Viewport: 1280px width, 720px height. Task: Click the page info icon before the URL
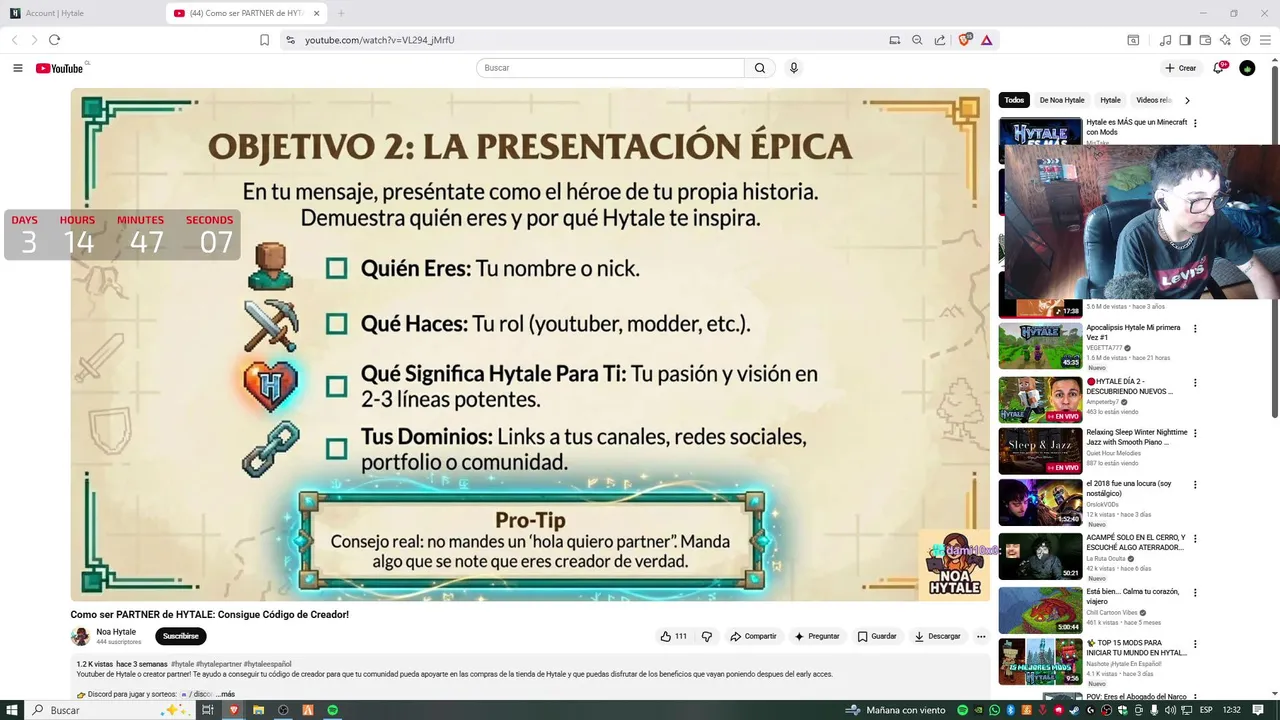point(290,40)
